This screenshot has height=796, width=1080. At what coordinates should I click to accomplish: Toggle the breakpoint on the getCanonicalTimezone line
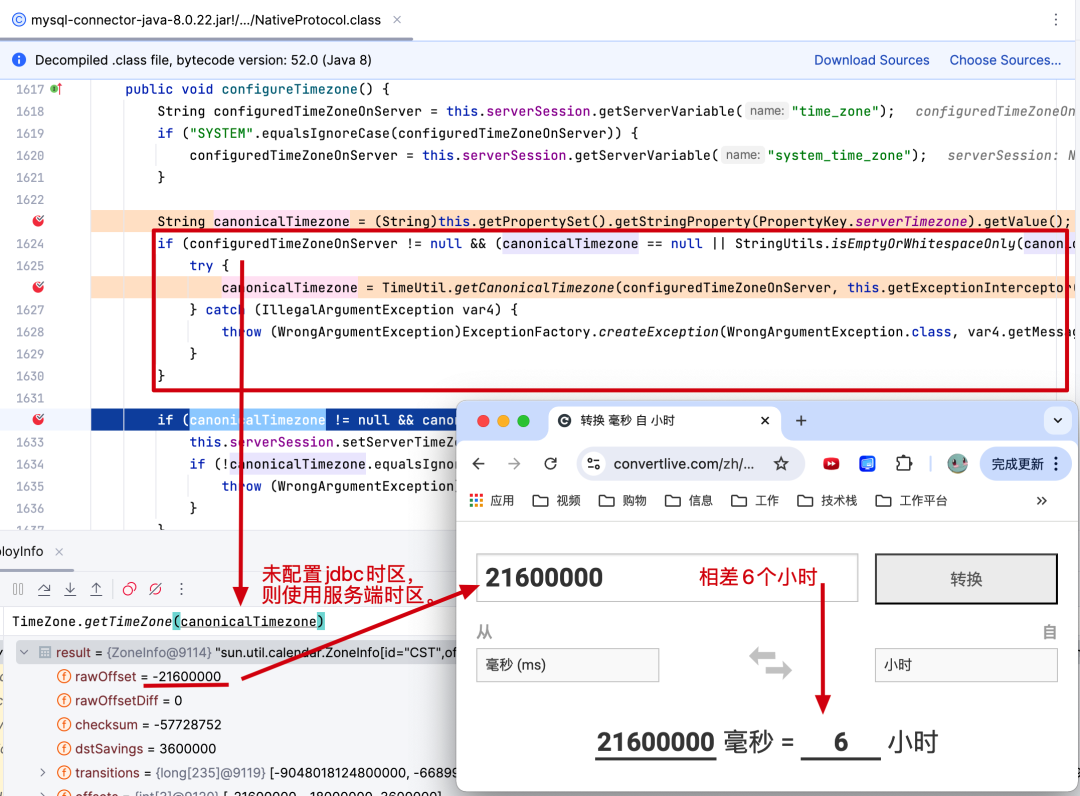(39, 287)
